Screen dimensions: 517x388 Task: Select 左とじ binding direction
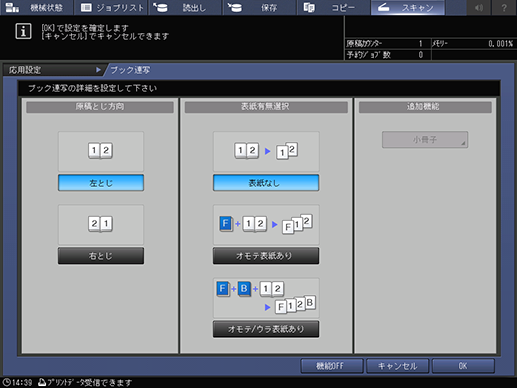point(101,183)
